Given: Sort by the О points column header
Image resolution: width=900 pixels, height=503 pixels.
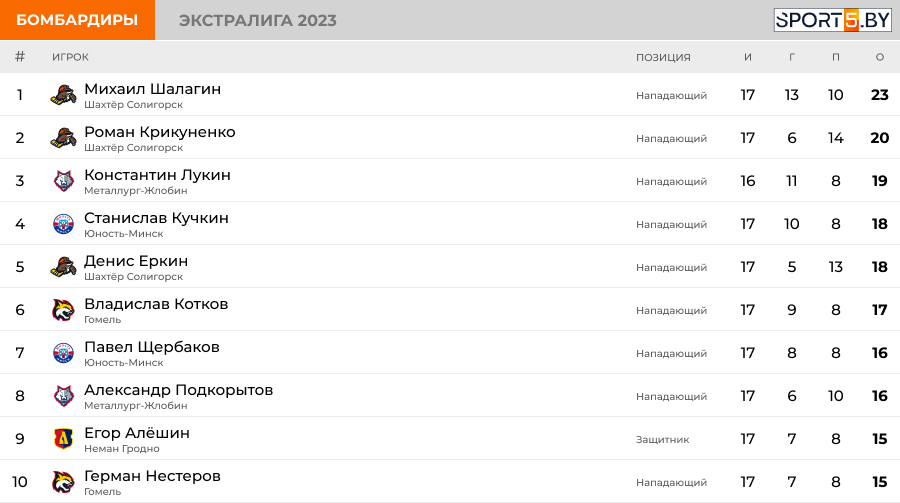Looking at the screenshot, I should point(880,57).
